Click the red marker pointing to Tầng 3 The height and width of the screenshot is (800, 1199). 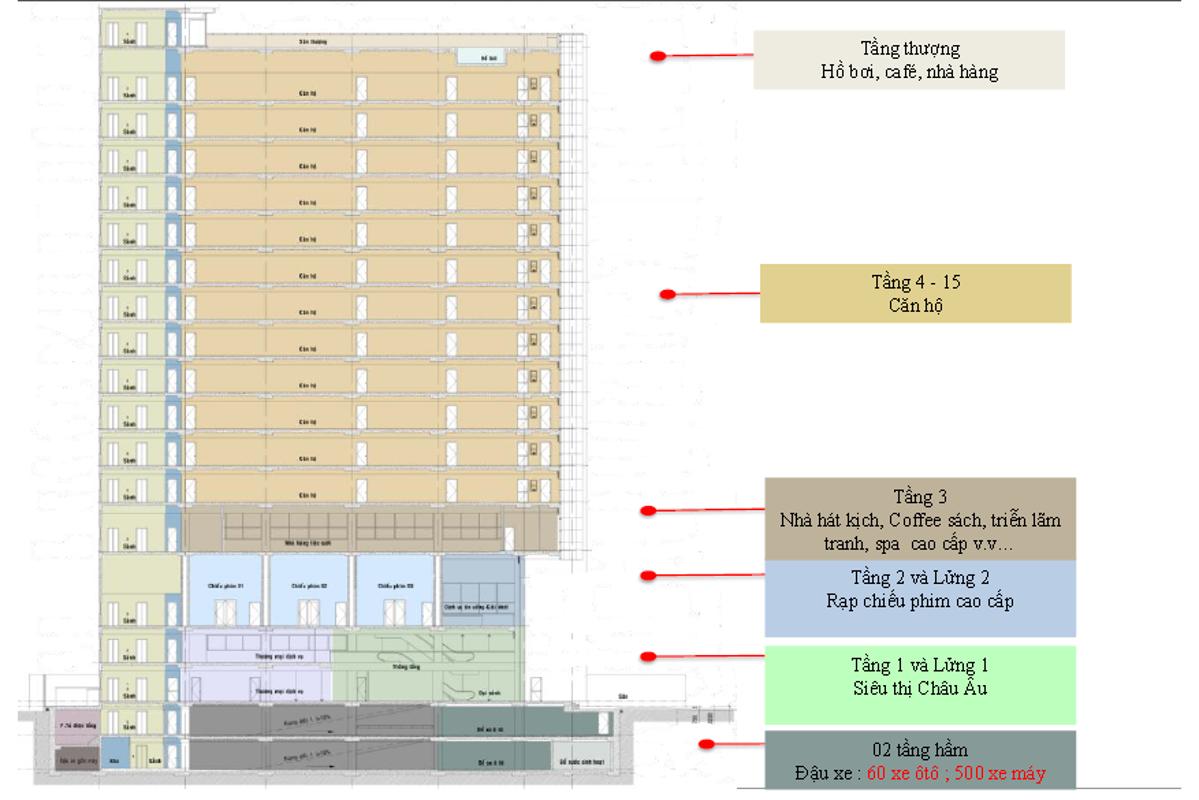pyautogui.click(x=648, y=511)
